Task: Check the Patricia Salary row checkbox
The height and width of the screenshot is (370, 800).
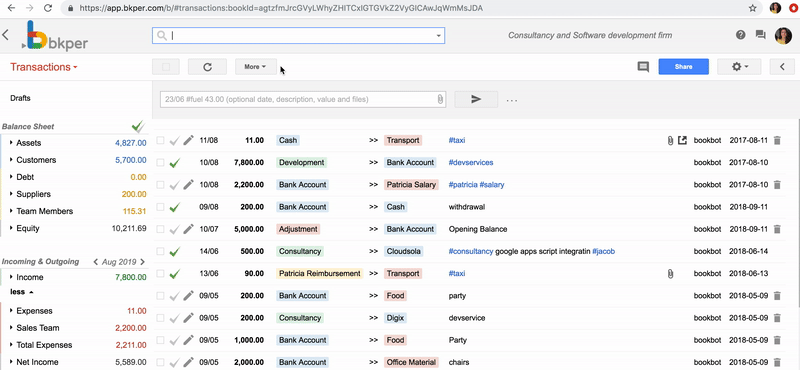Action: click(x=160, y=185)
